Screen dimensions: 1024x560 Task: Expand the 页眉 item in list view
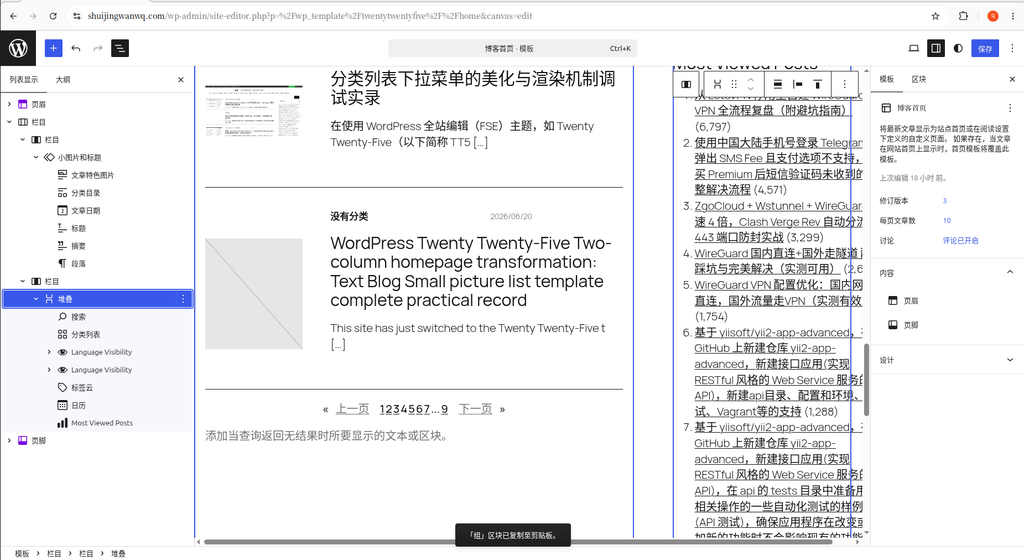point(9,104)
